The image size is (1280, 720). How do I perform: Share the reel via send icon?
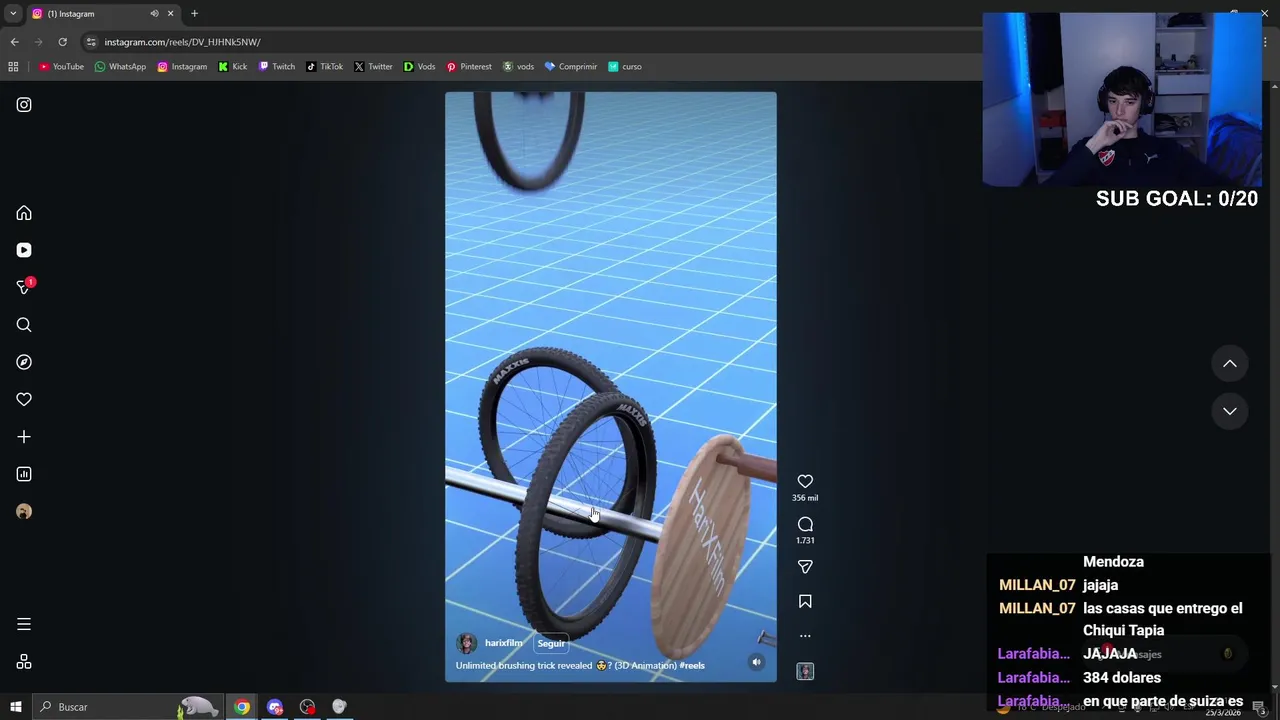[805, 567]
